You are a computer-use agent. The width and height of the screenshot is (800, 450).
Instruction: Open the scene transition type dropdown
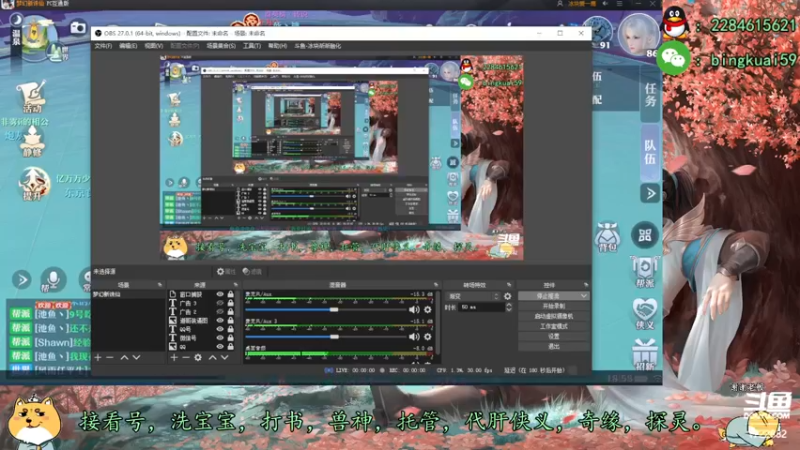472,296
